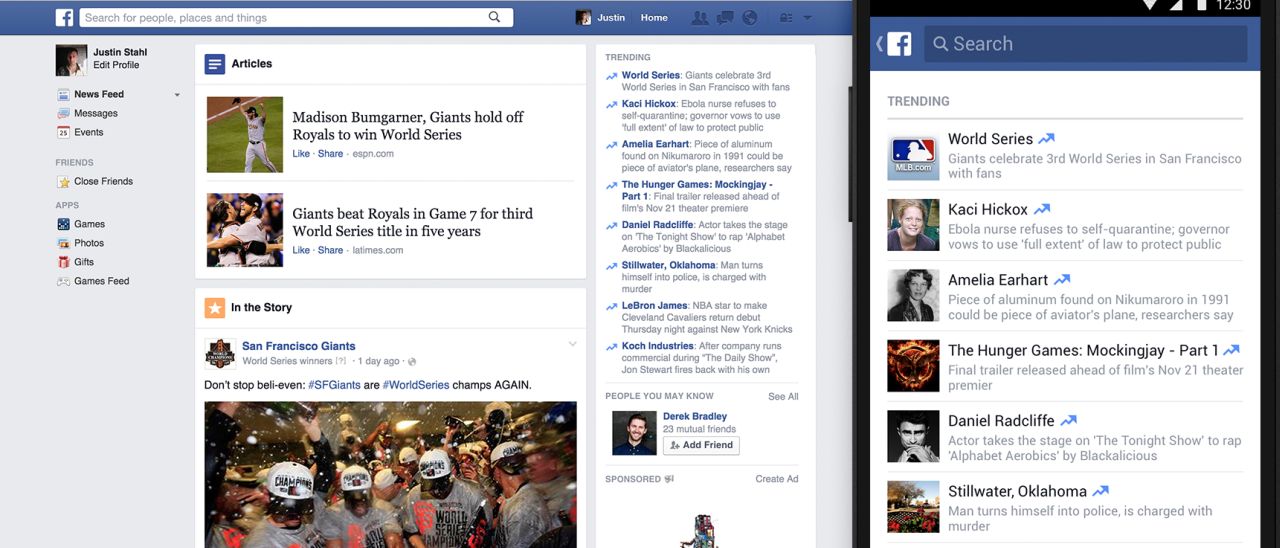Open Messages in left sidebar

point(96,113)
